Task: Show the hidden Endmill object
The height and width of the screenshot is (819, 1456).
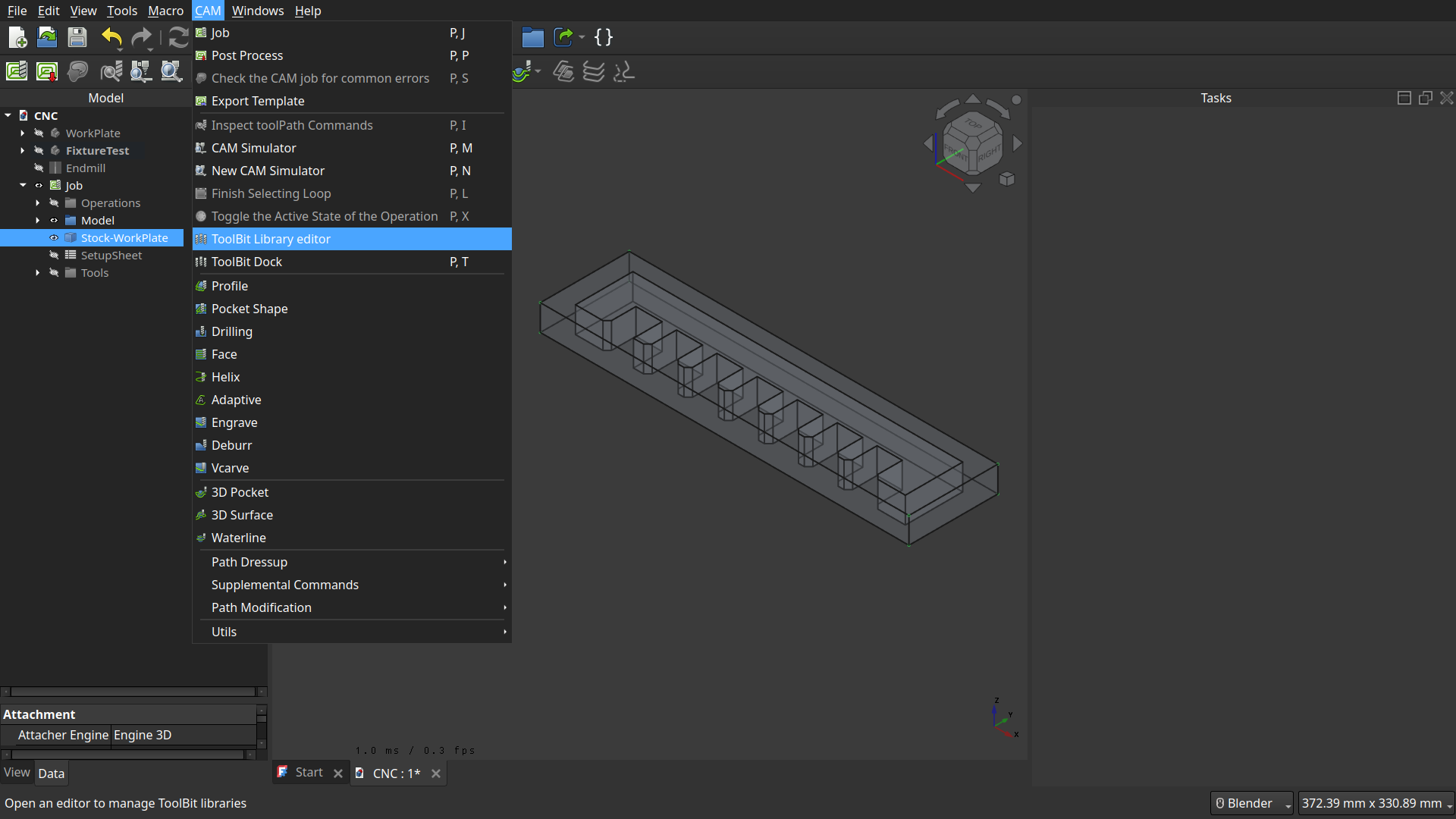Action: click(39, 168)
